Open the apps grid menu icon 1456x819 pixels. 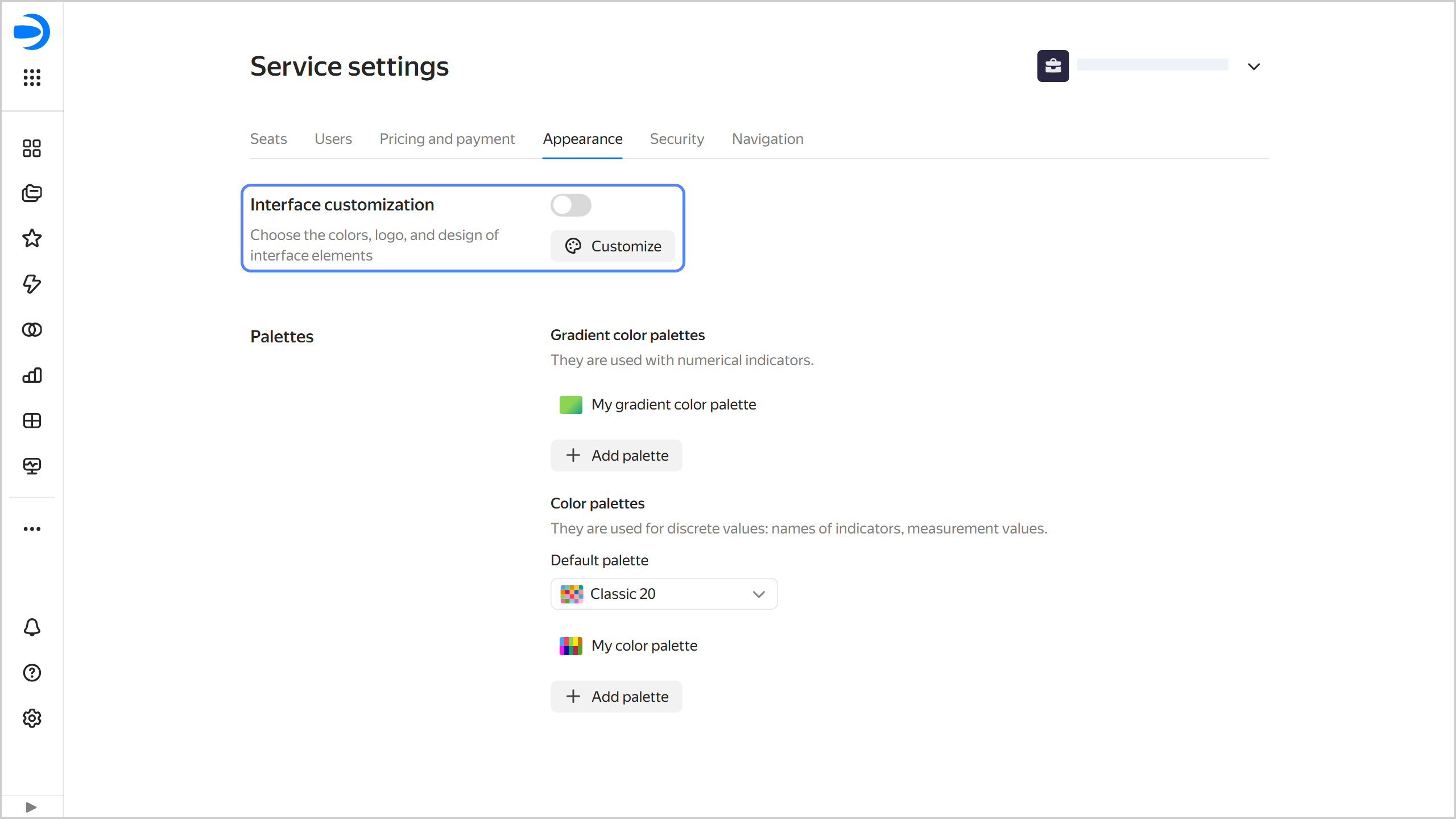[x=32, y=77]
